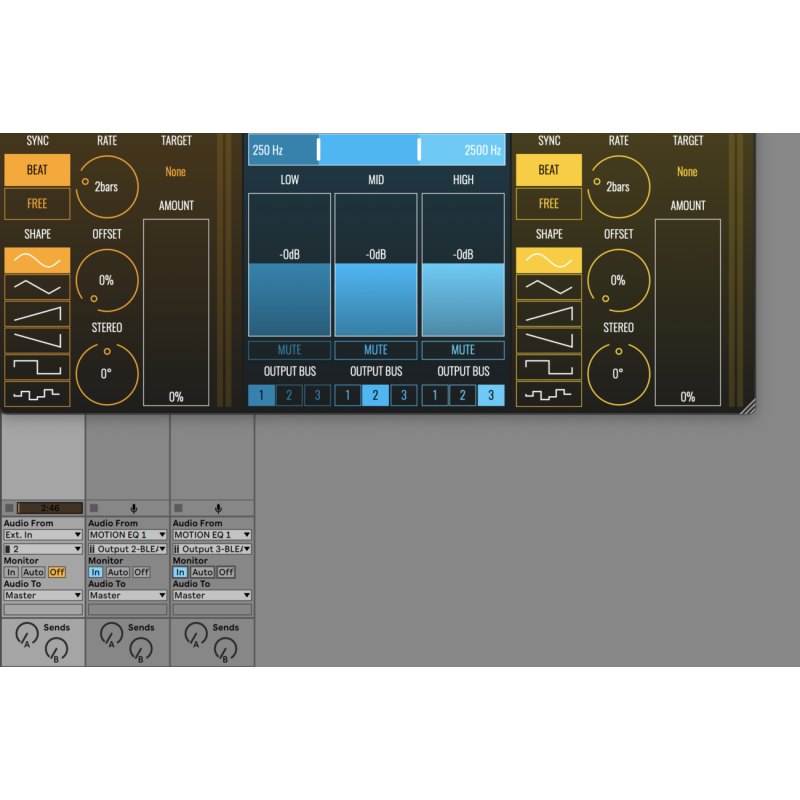The height and width of the screenshot is (800, 800).
Task: Mute the LOW band
Action: (x=289, y=350)
